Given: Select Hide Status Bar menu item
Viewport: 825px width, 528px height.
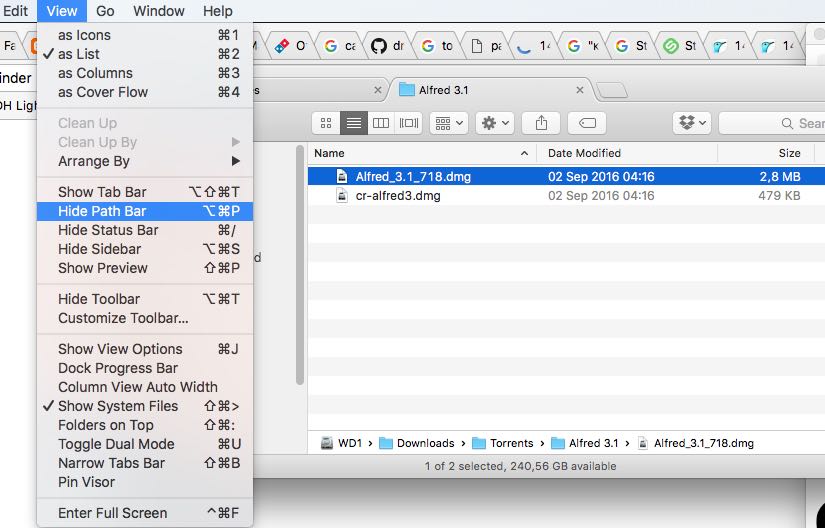Looking at the screenshot, I should click(x=145, y=230).
